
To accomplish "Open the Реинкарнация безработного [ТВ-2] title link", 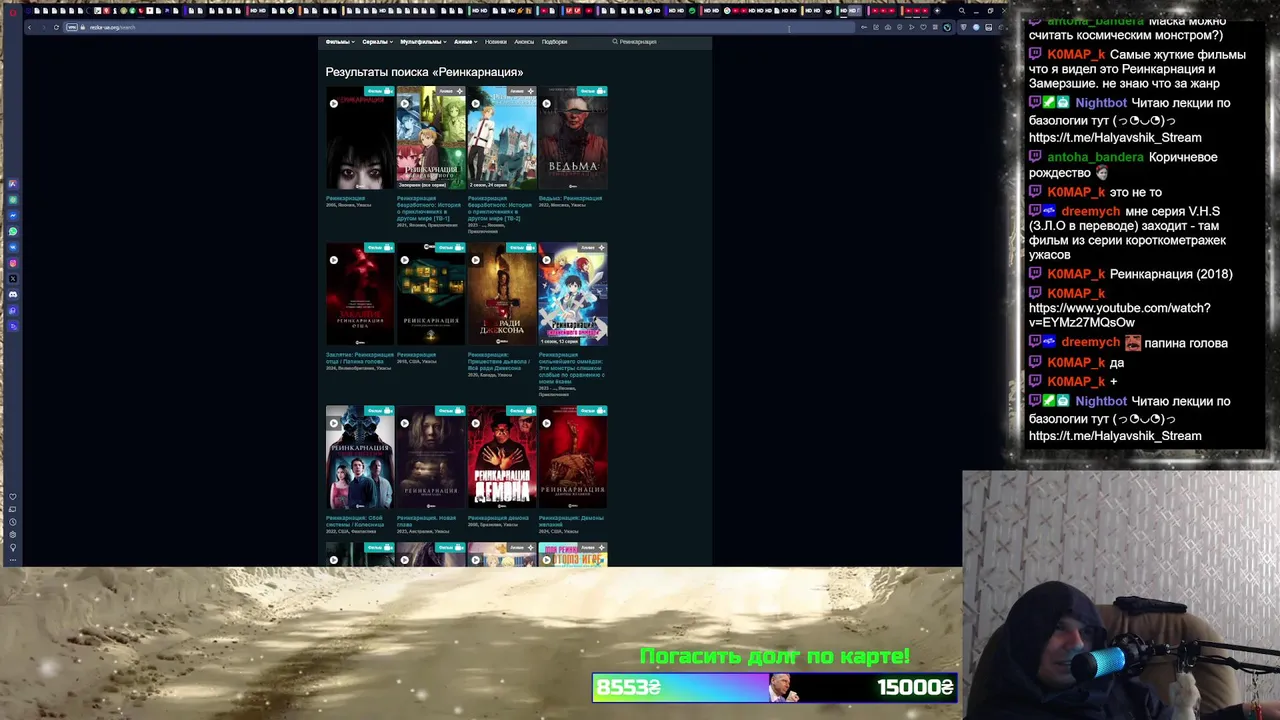I will point(500,208).
